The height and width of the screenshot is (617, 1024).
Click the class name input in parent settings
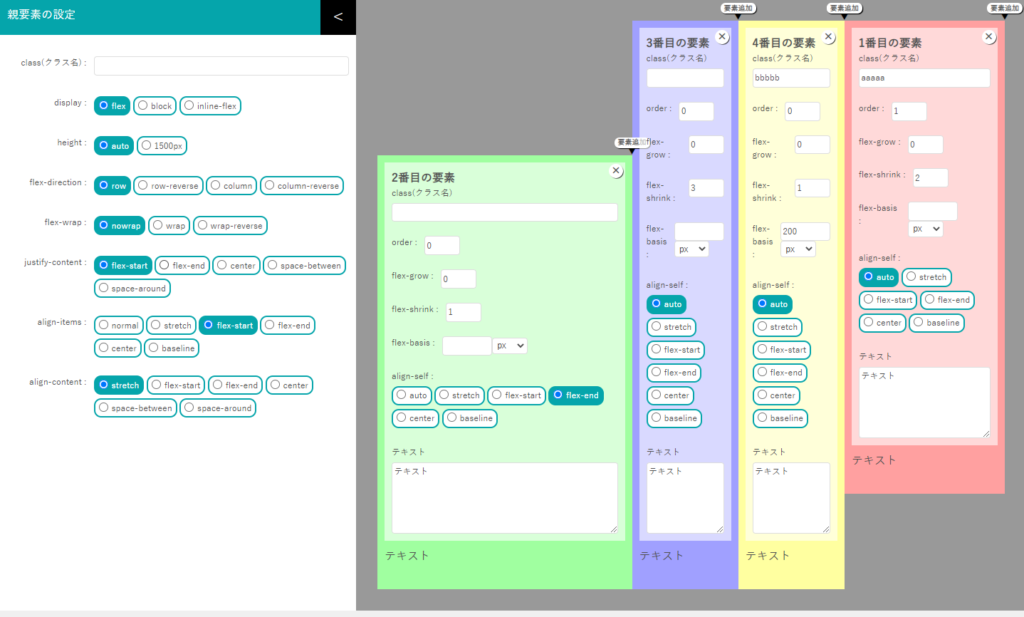pos(222,66)
